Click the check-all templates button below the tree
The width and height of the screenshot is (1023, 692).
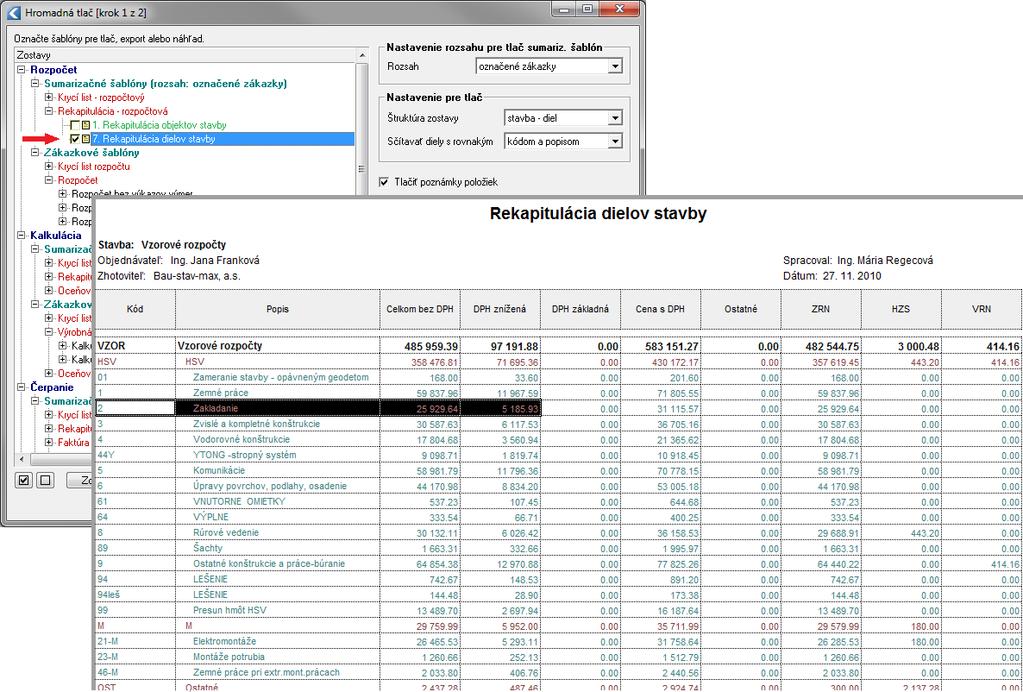23,481
